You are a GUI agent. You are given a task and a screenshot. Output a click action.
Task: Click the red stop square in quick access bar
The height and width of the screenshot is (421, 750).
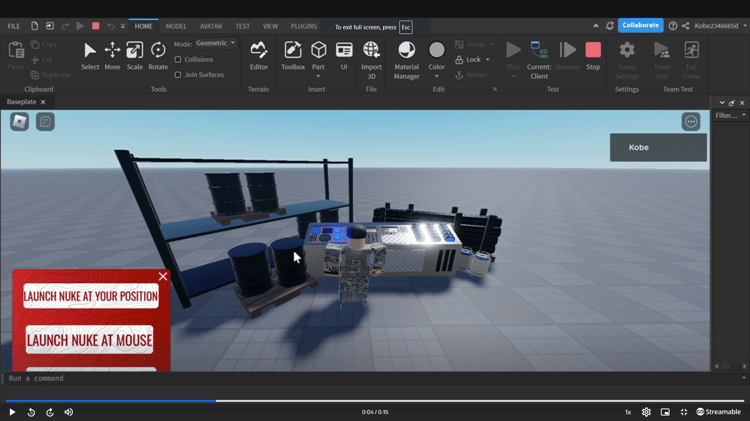tap(96, 26)
